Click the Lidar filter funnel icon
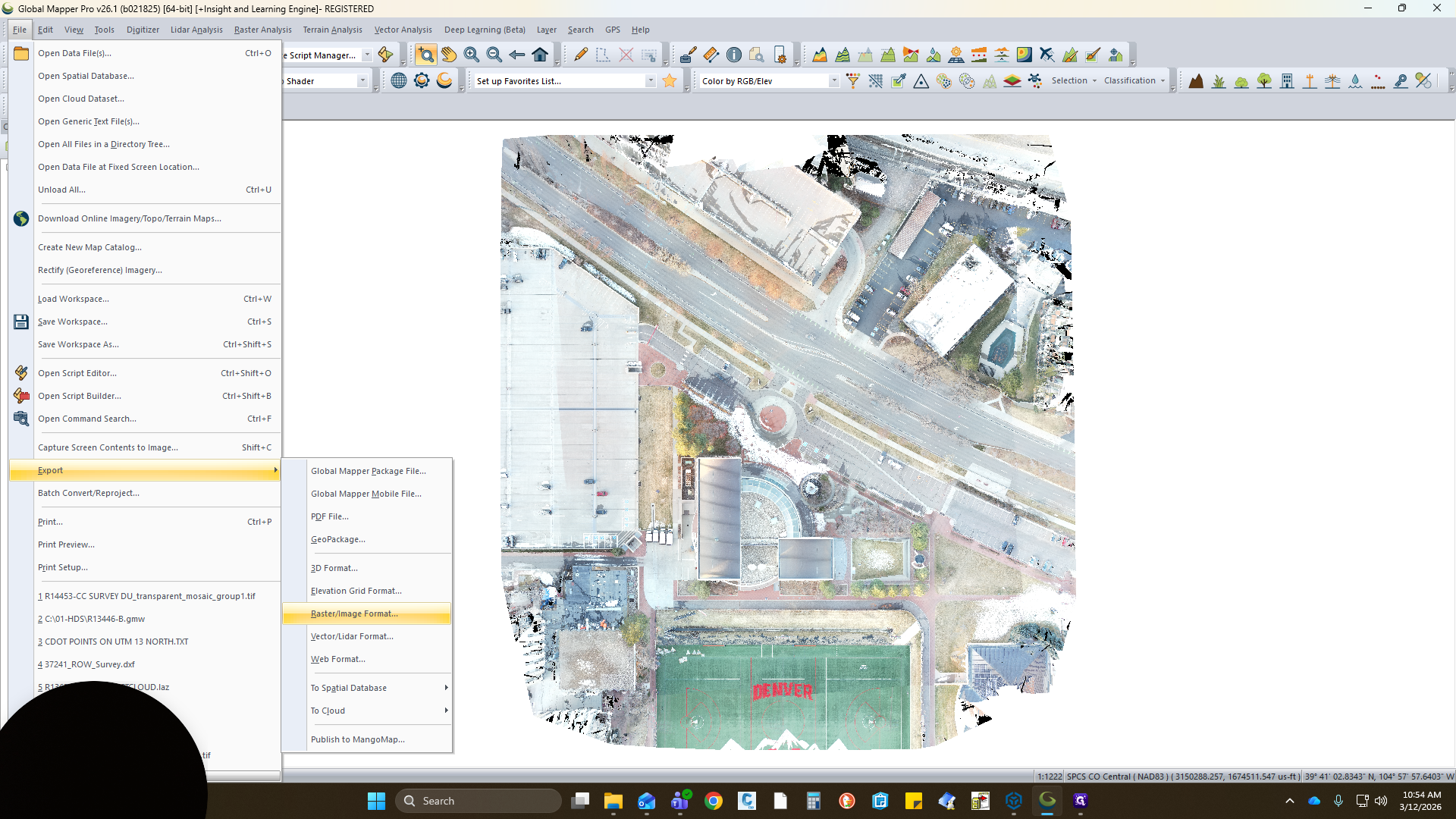Screen dimensions: 1456x819 [853, 80]
